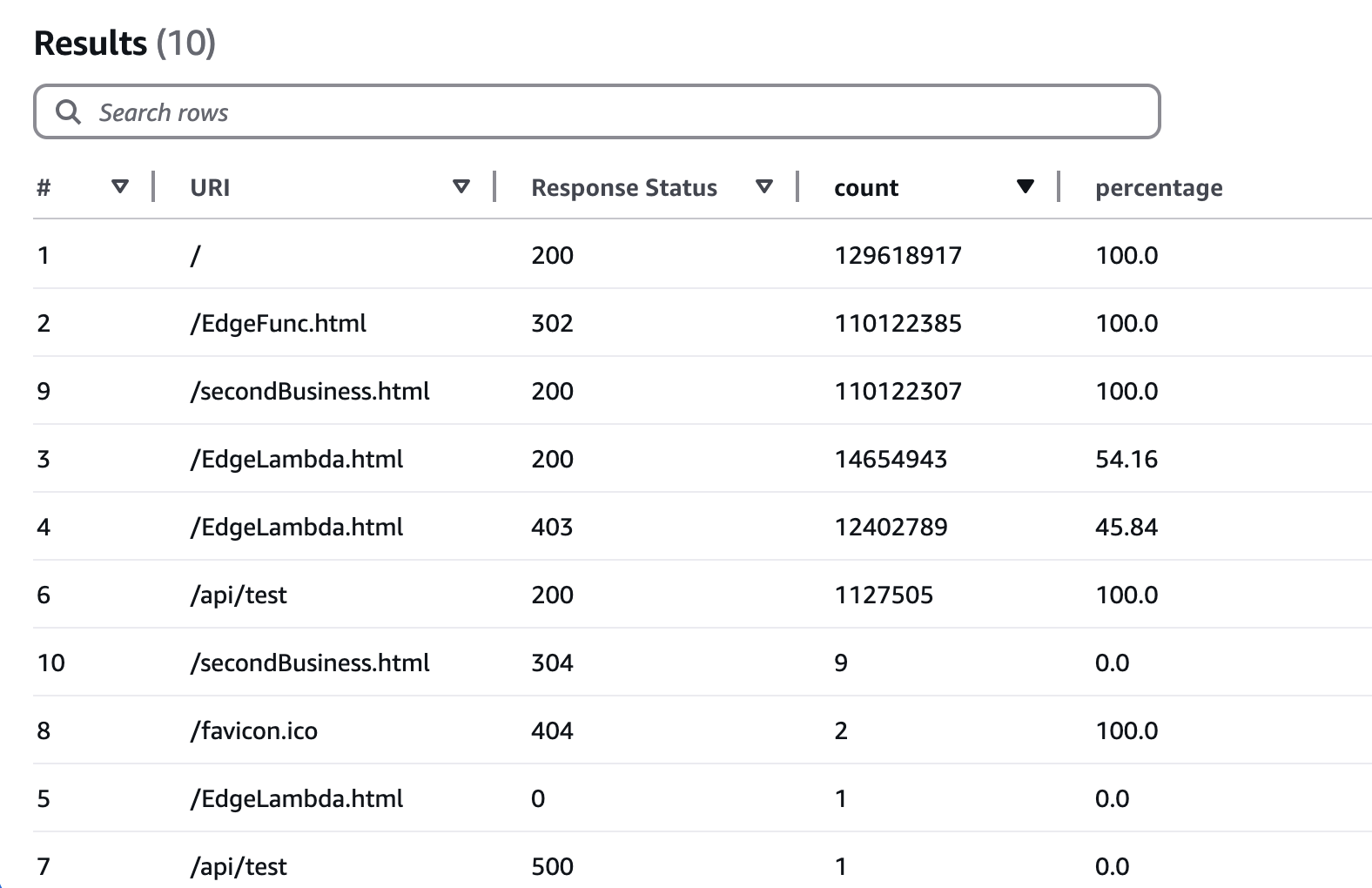Toggle sort on the count column arrow
This screenshot has height=888, width=1372.
pyautogui.click(x=1026, y=186)
